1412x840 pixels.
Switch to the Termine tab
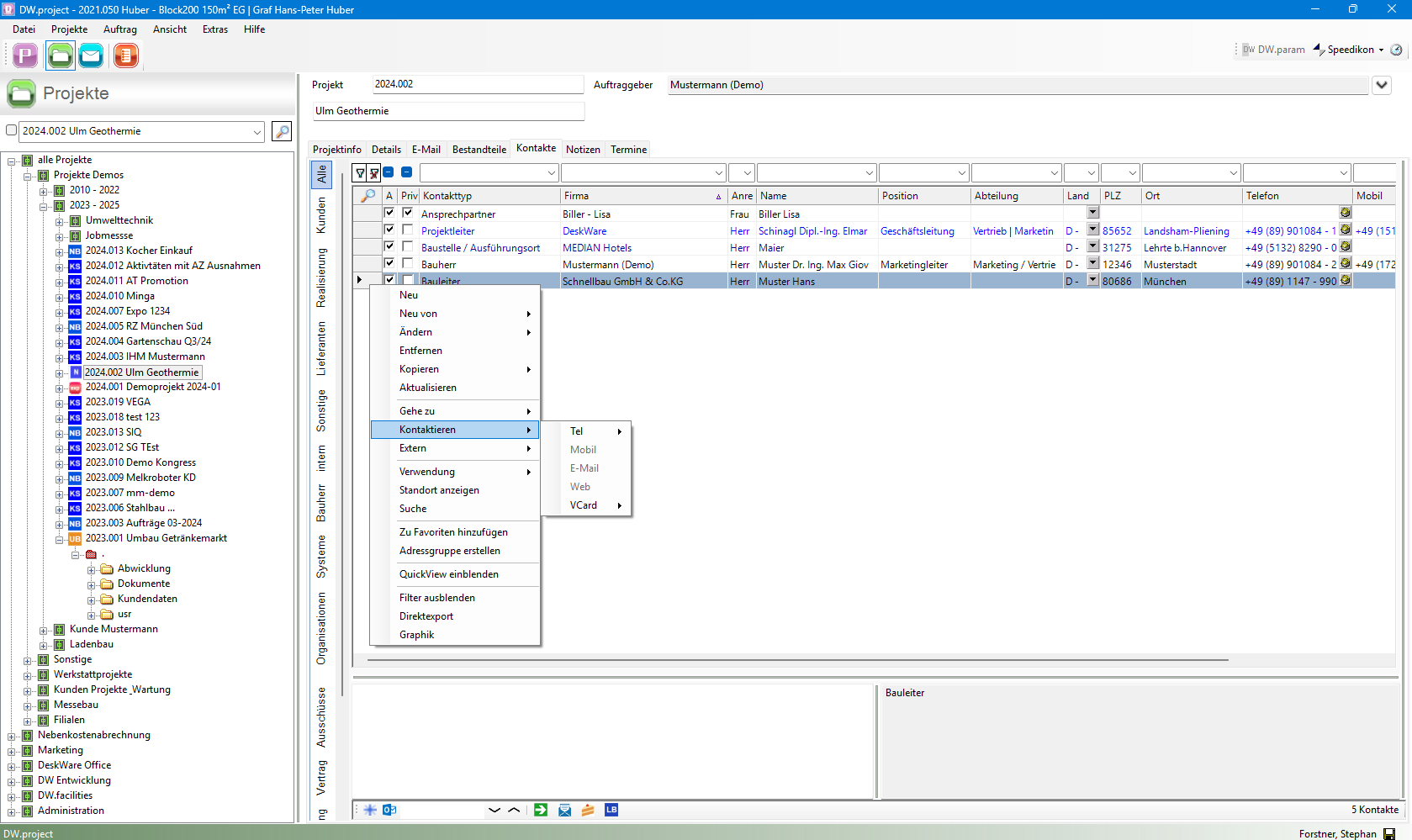pos(628,150)
